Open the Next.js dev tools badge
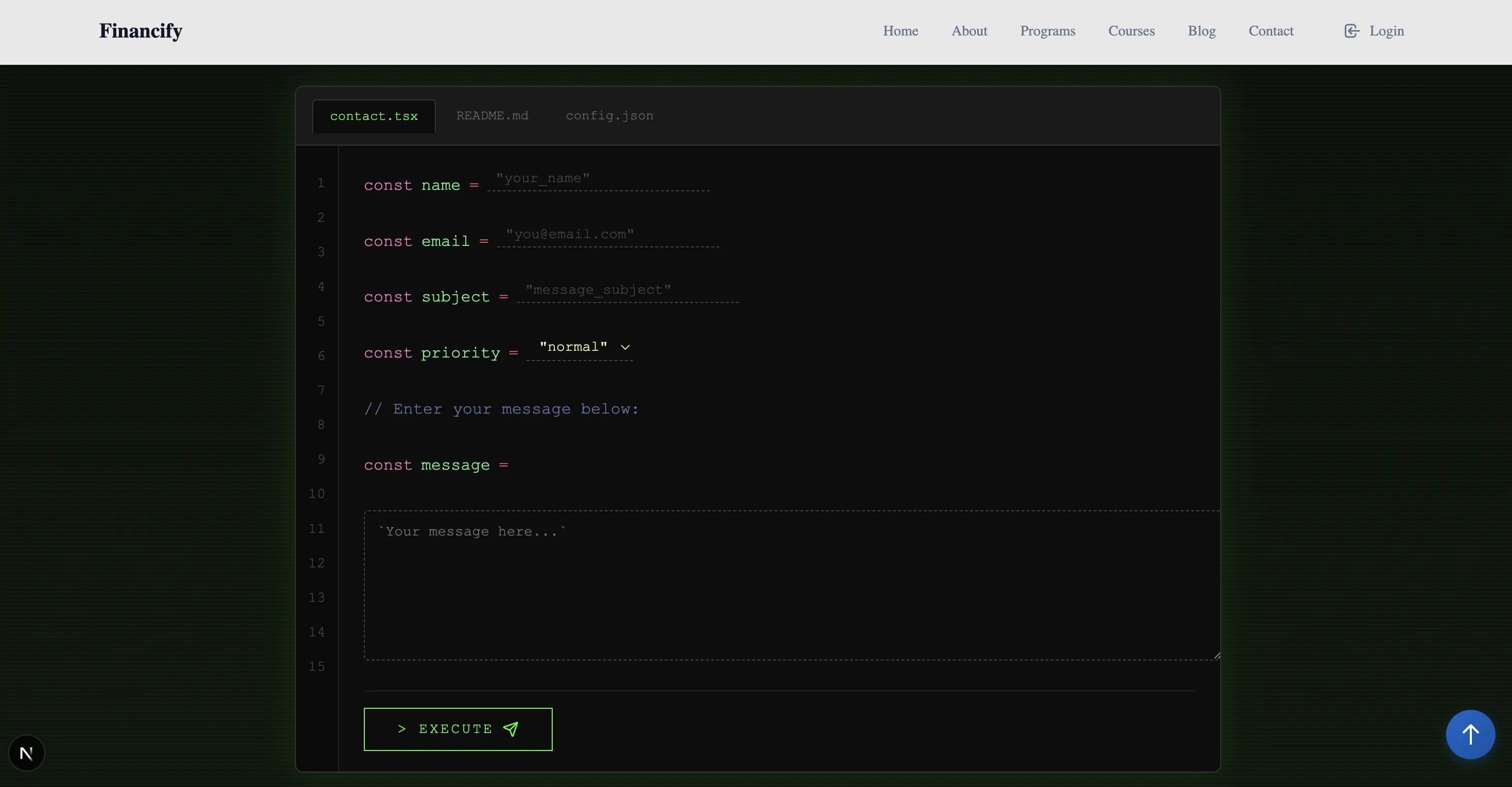1512x787 pixels. [x=26, y=753]
